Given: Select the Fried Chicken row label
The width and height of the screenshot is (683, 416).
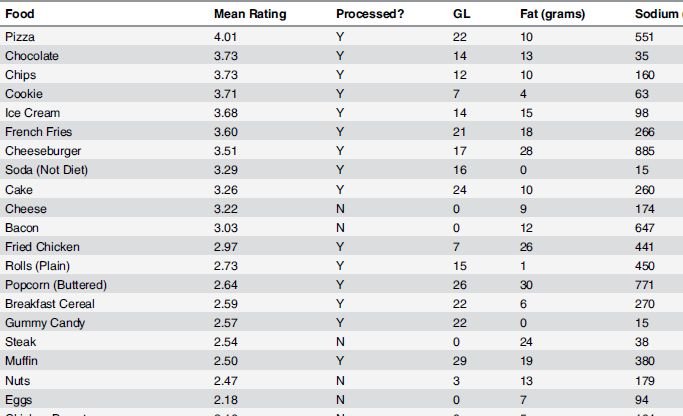Looking at the screenshot, I should [x=42, y=247].
